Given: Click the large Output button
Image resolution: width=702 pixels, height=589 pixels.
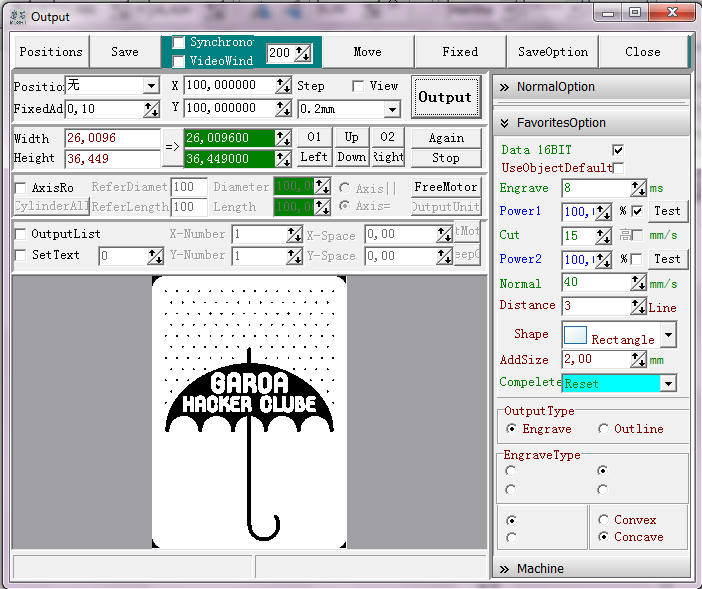Looking at the screenshot, I should (x=445, y=97).
